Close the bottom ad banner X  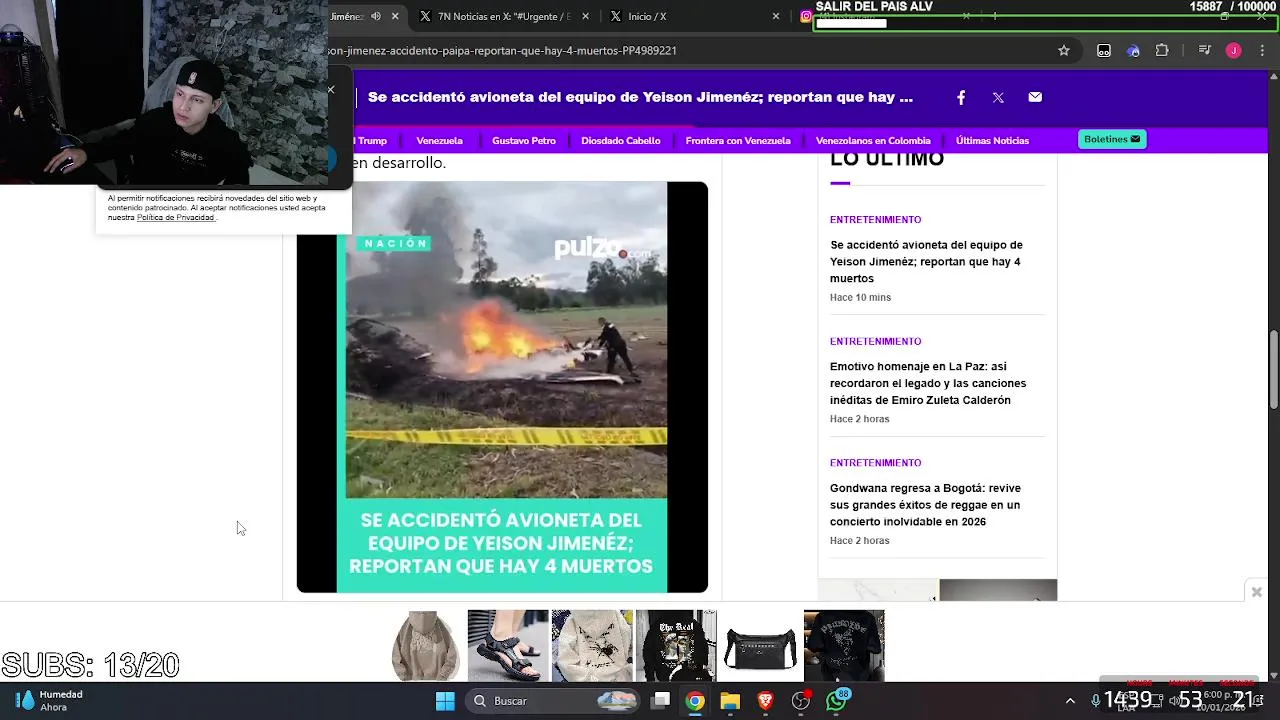click(x=1257, y=592)
